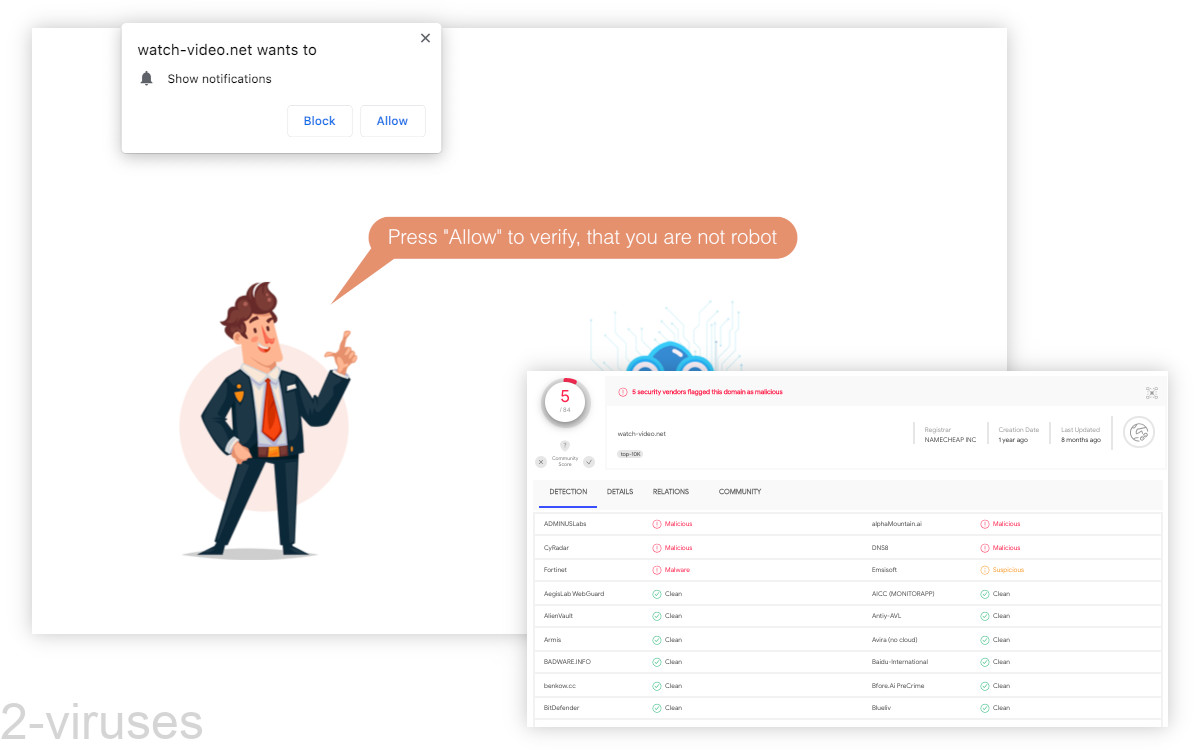The image size is (1200, 750).
Task: Click '5 security vendors flagged' banner text
Action: (707, 392)
